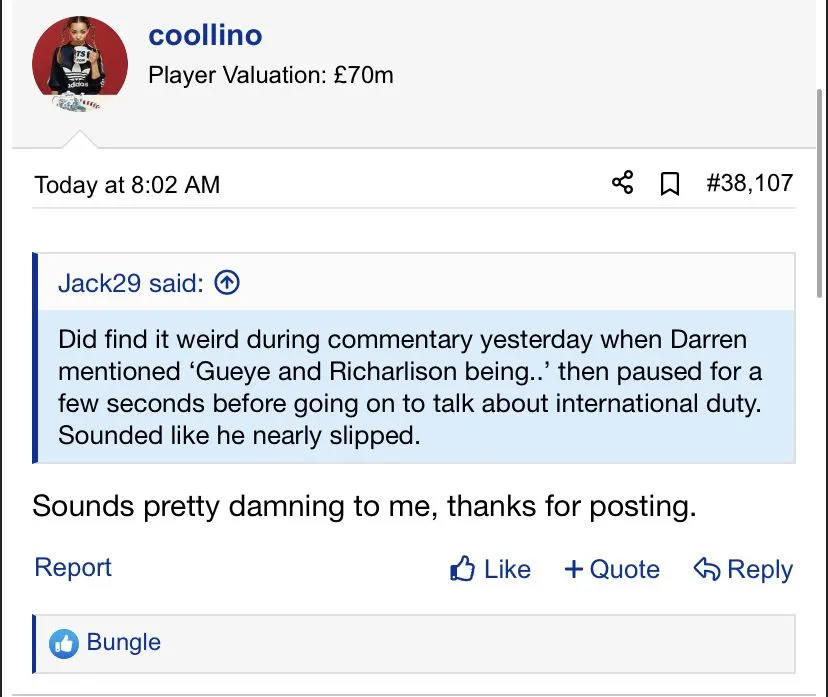Image resolution: width=828 pixels, height=697 pixels.
Task: View Bungle's profile from the likes bar
Action: click(124, 642)
